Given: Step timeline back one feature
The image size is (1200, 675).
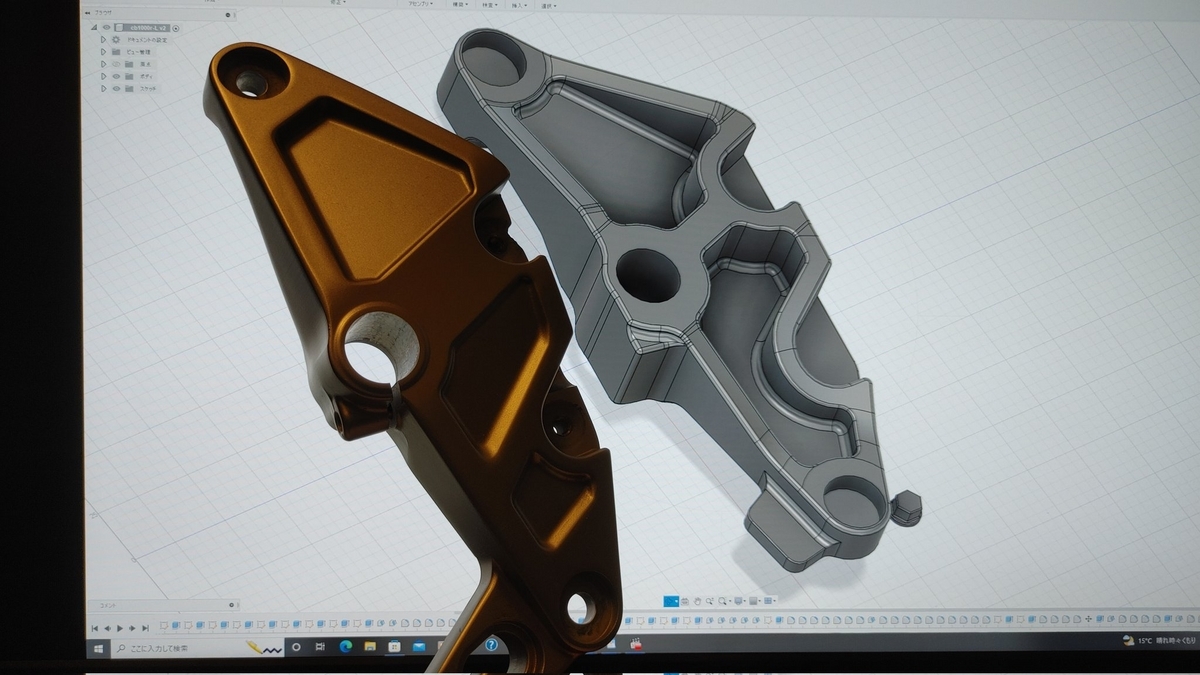Looking at the screenshot, I should point(107,628).
